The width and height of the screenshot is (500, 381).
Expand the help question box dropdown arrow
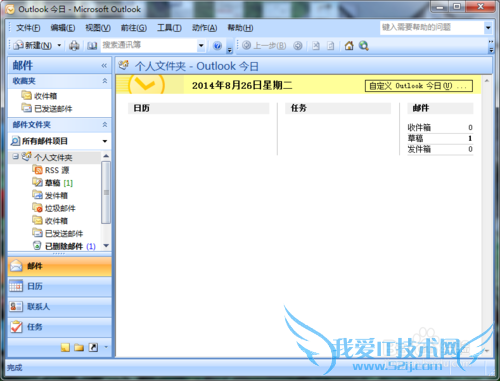point(488,28)
